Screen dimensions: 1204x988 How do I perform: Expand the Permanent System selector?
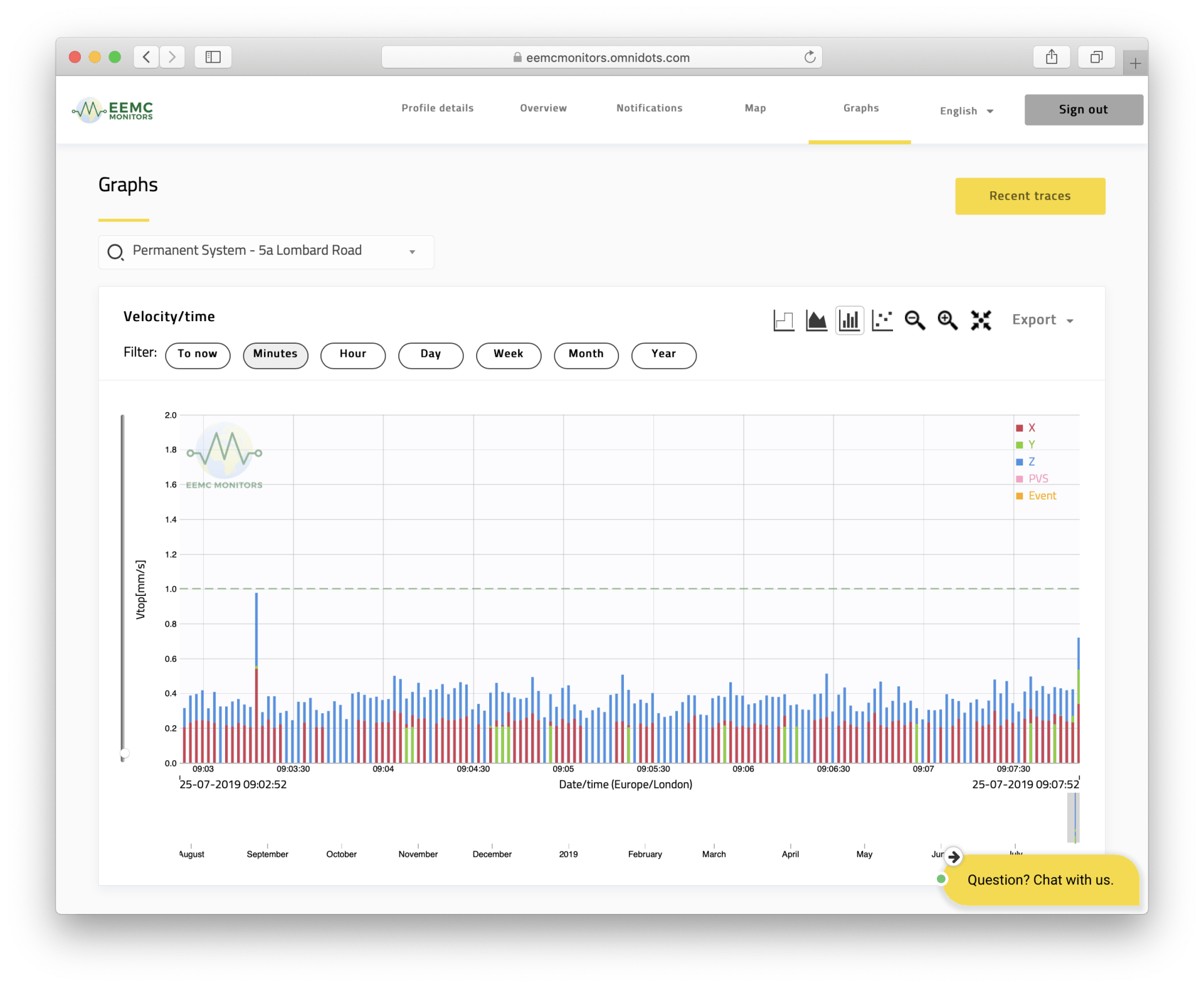tap(266, 252)
